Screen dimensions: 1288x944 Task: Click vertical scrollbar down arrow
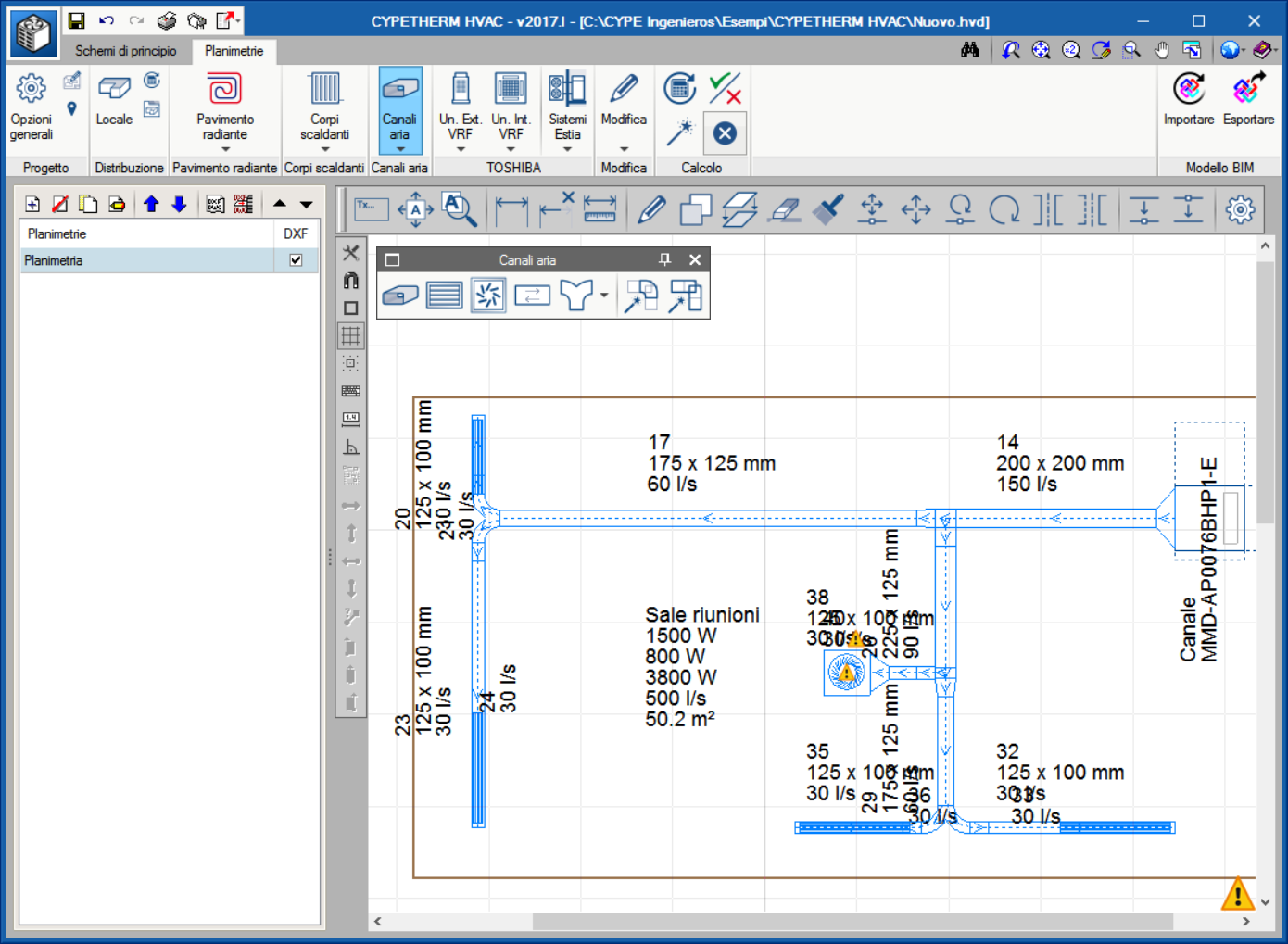[x=1265, y=901]
